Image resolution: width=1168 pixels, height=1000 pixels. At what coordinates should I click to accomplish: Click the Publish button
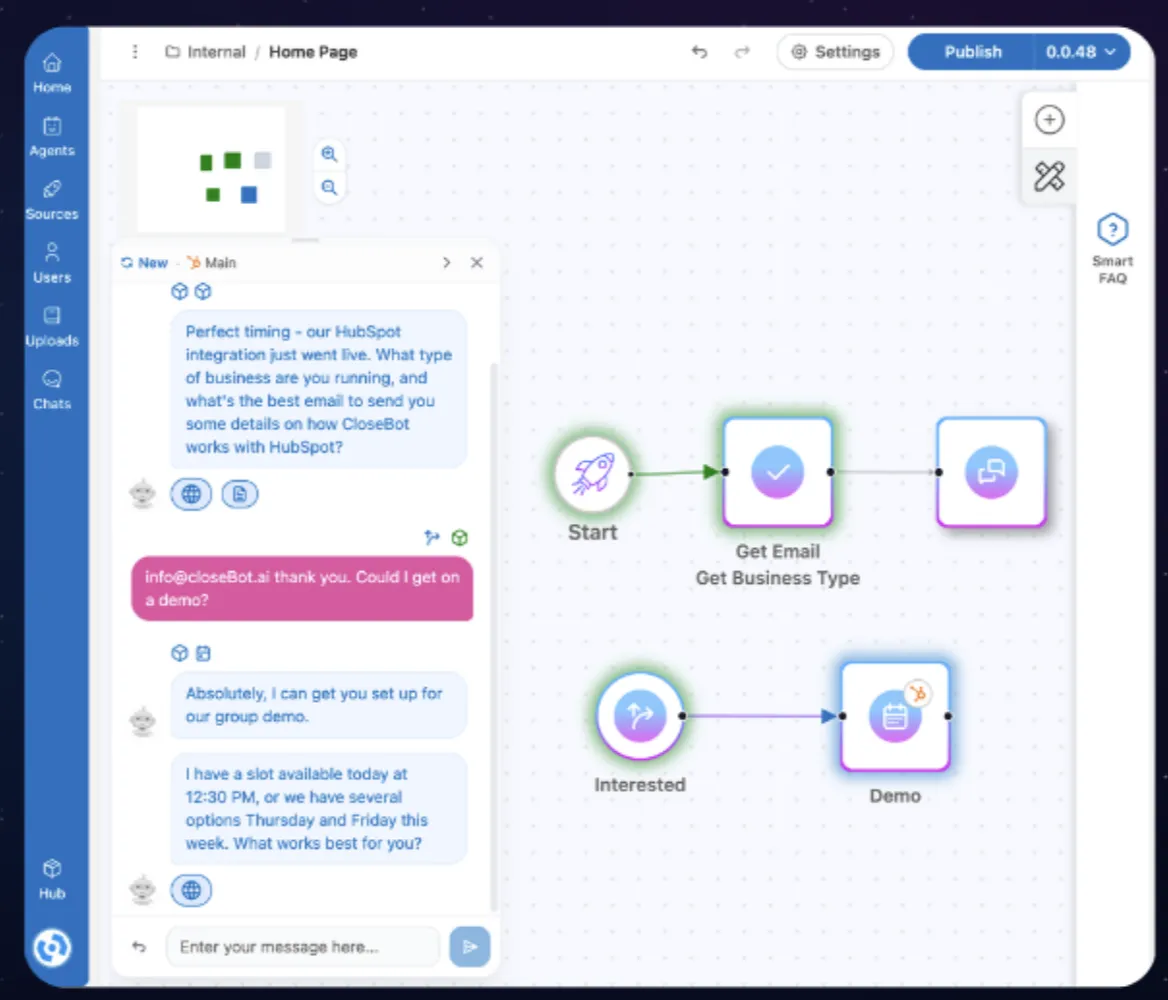(972, 52)
